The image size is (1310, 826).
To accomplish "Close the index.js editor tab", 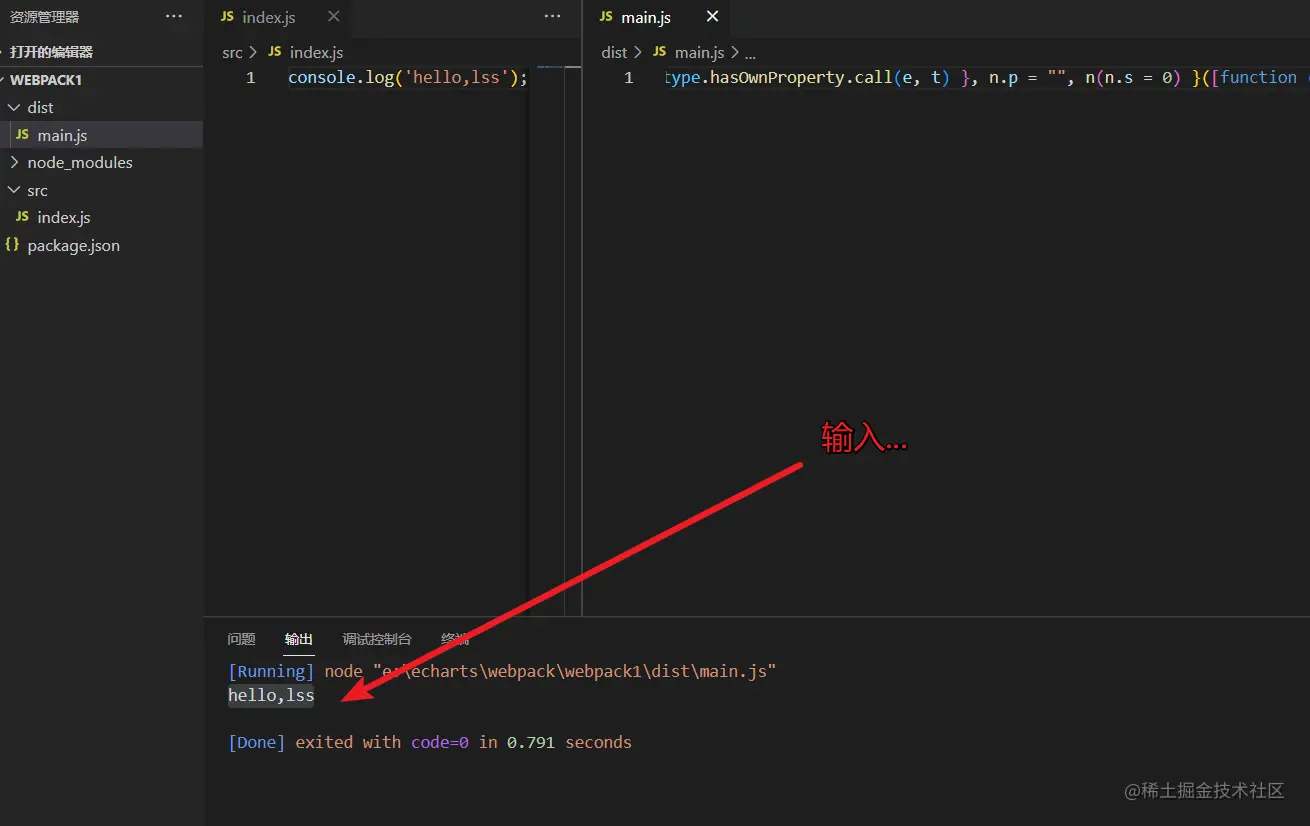I will (x=334, y=17).
